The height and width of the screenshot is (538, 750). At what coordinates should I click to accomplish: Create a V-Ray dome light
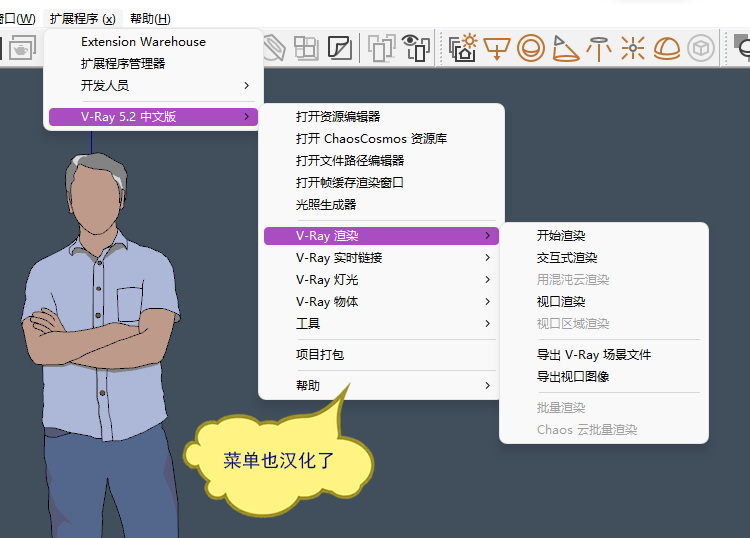[667, 48]
